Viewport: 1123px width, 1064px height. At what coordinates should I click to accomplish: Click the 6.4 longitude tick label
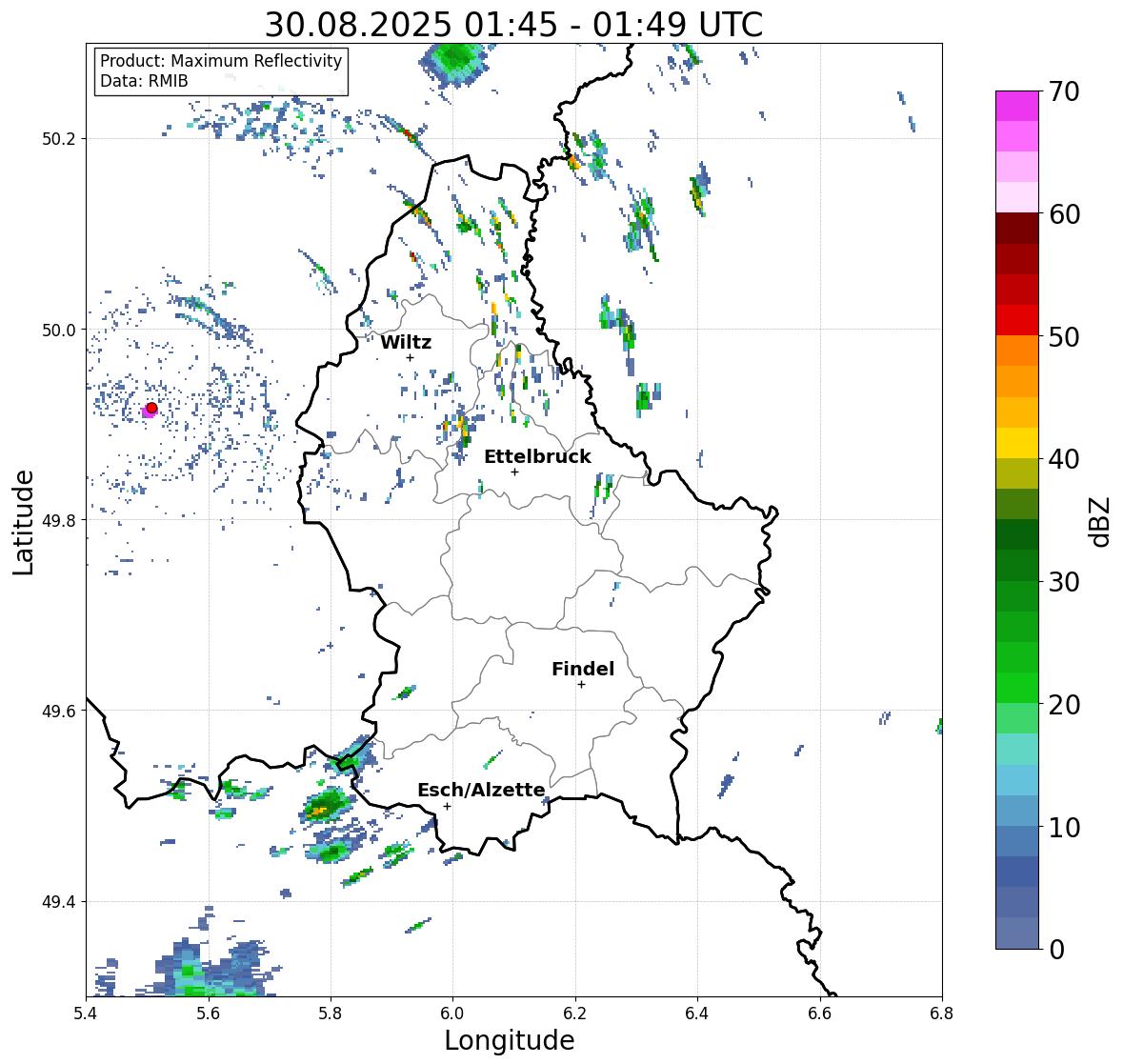[697, 1014]
